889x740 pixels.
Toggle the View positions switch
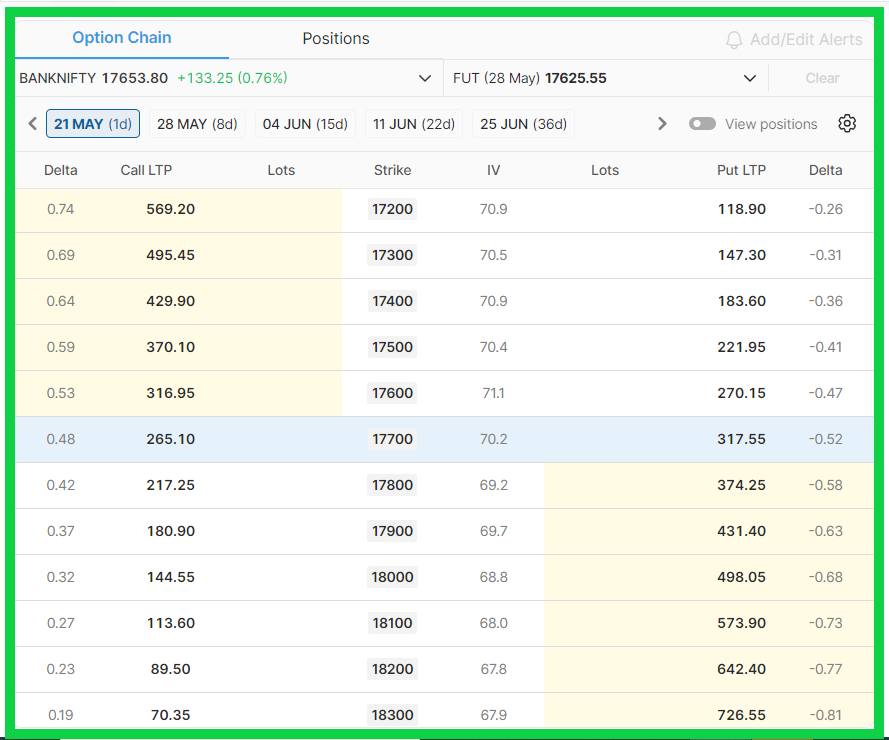click(x=702, y=124)
